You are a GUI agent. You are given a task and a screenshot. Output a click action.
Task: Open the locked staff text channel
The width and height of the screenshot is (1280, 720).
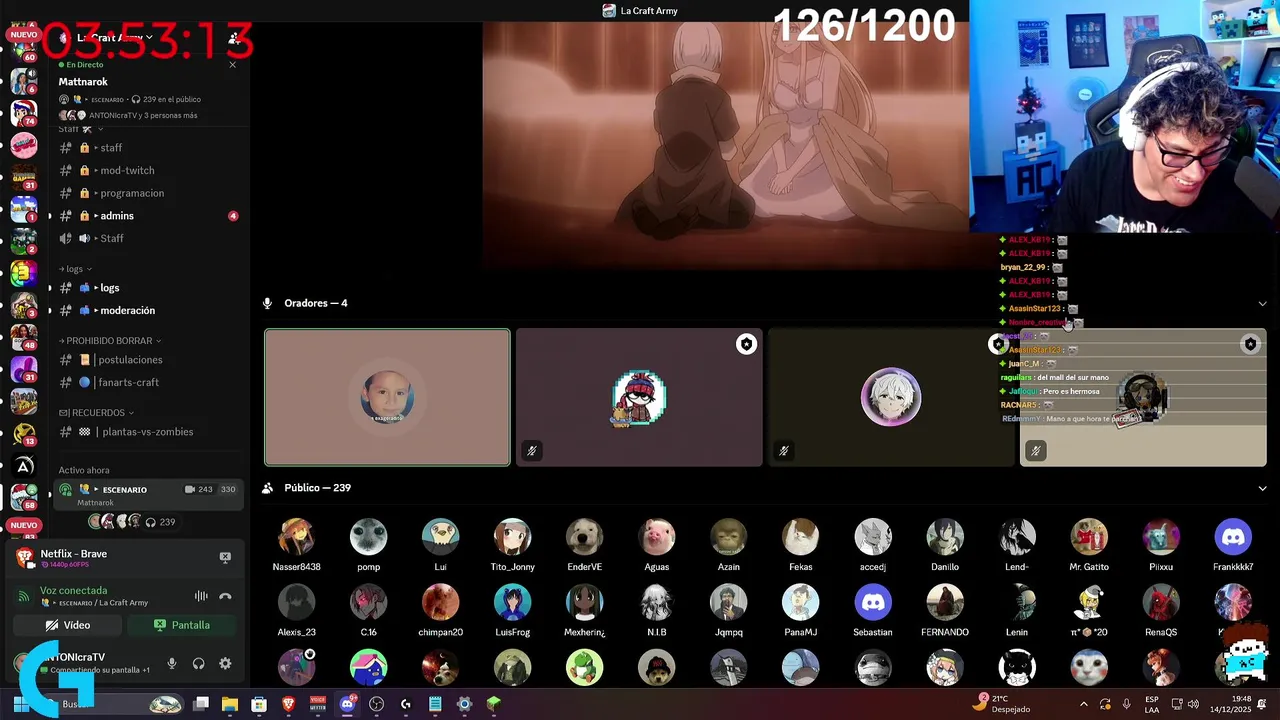coord(148,148)
